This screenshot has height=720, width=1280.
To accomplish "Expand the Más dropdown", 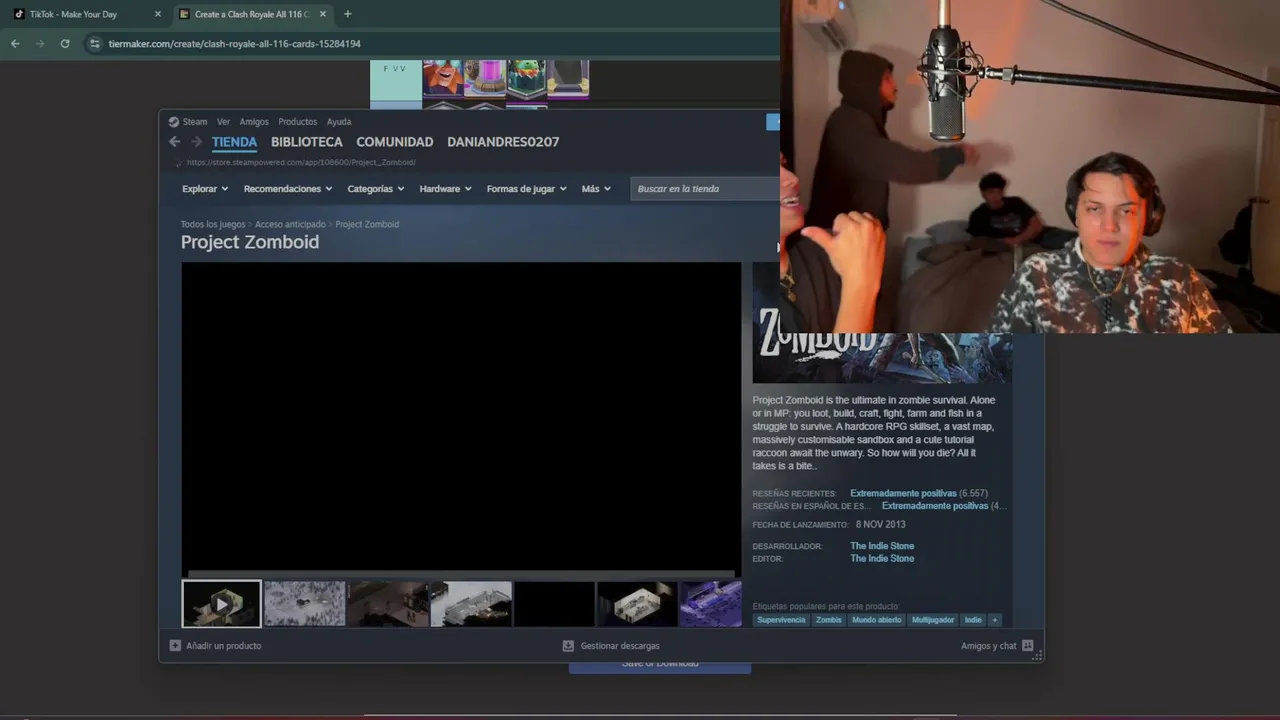I will (x=596, y=189).
